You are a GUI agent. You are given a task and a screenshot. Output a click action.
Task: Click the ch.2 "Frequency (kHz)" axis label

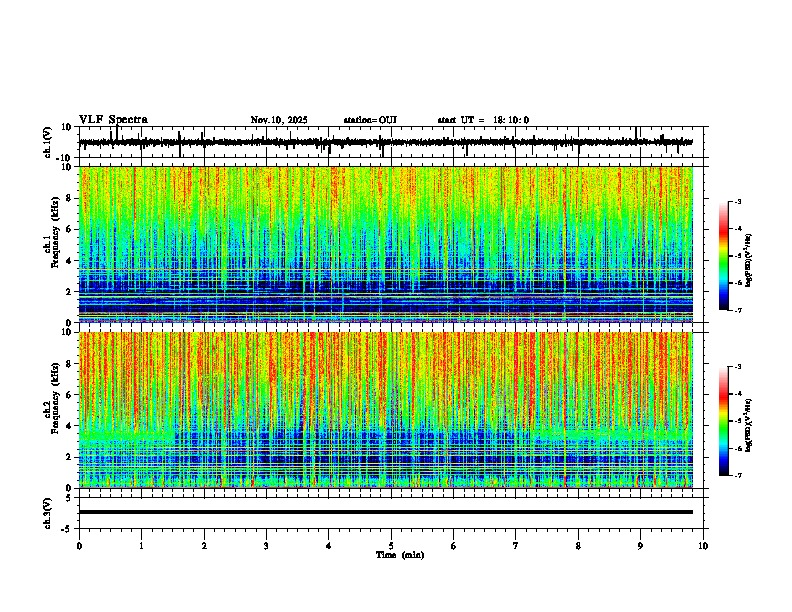click(55, 398)
